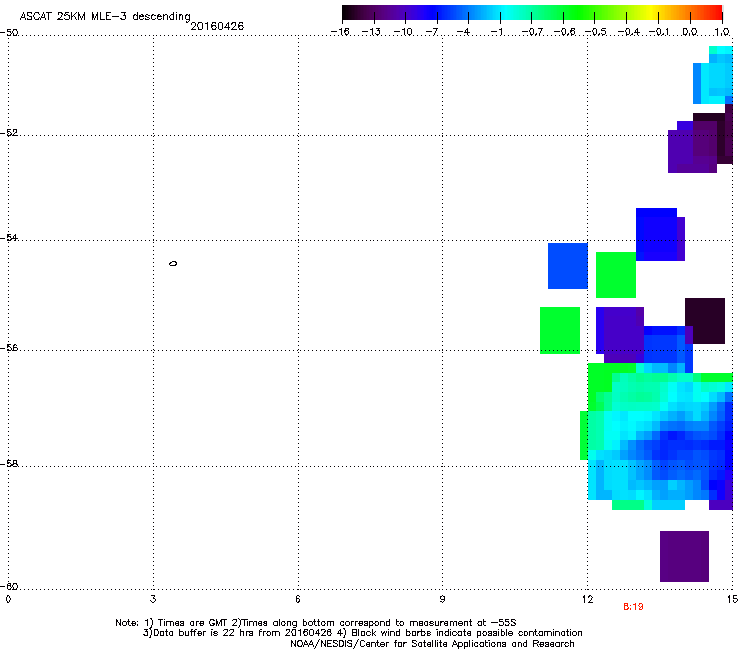The height and width of the screenshot is (650, 740).
Task: Click the red swath time label below axis
Action: tap(633, 607)
